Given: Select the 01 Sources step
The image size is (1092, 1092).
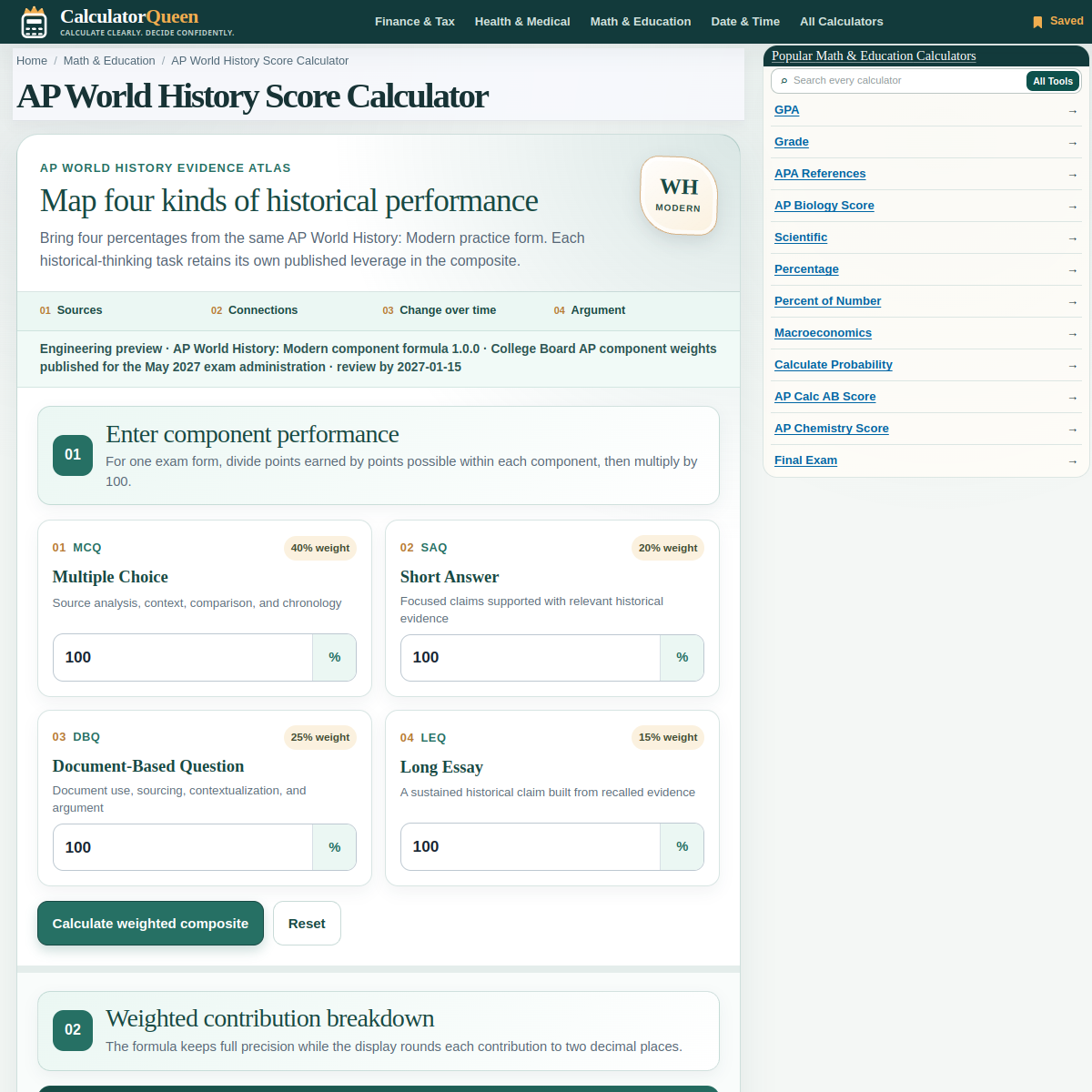Looking at the screenshot, I should 71,310.
